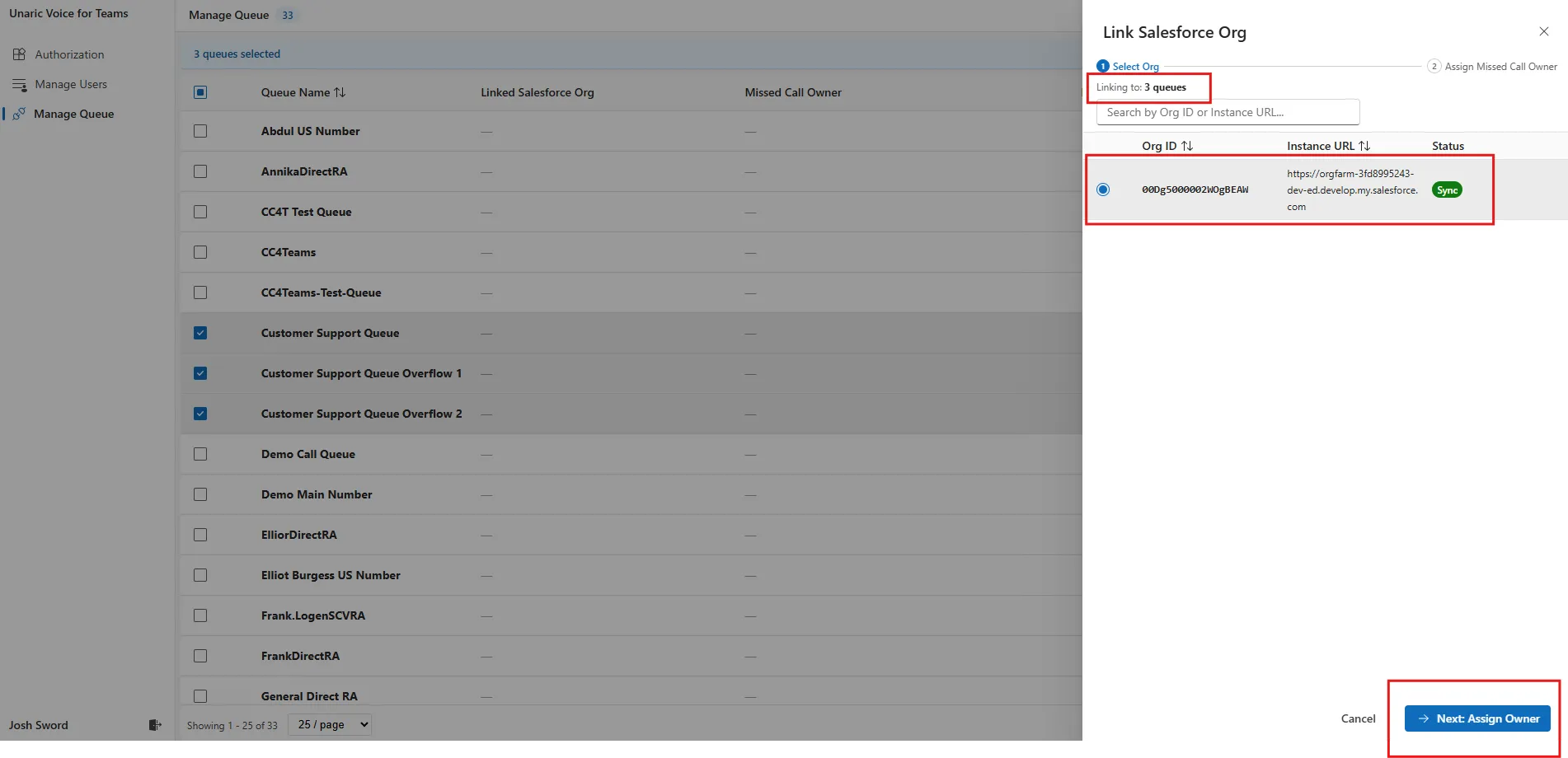Click the Missed Call Owner column header

(x=793, y=92)
